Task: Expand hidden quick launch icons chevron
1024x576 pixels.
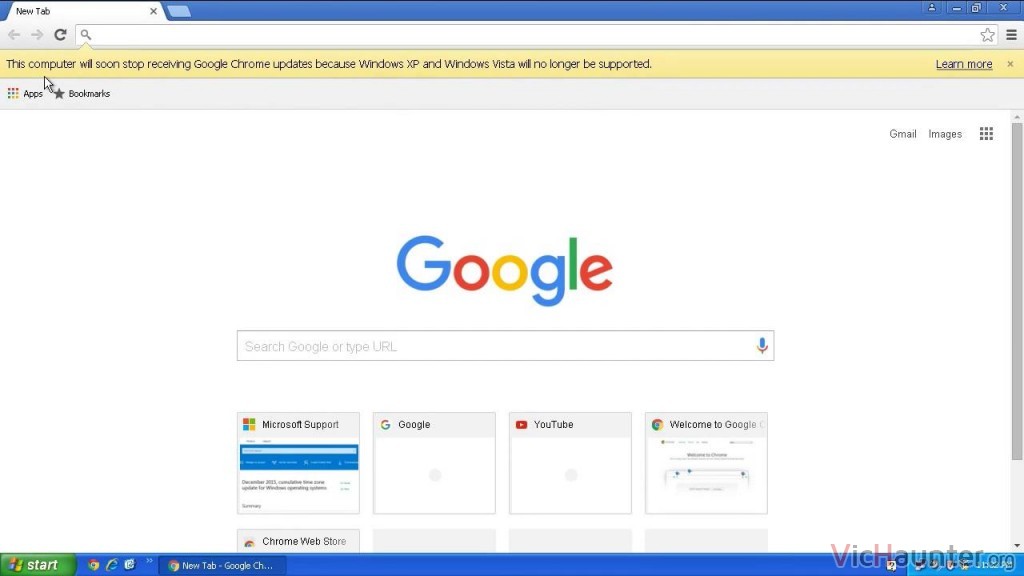Action: pyautogui.click(x=149, y=561)
